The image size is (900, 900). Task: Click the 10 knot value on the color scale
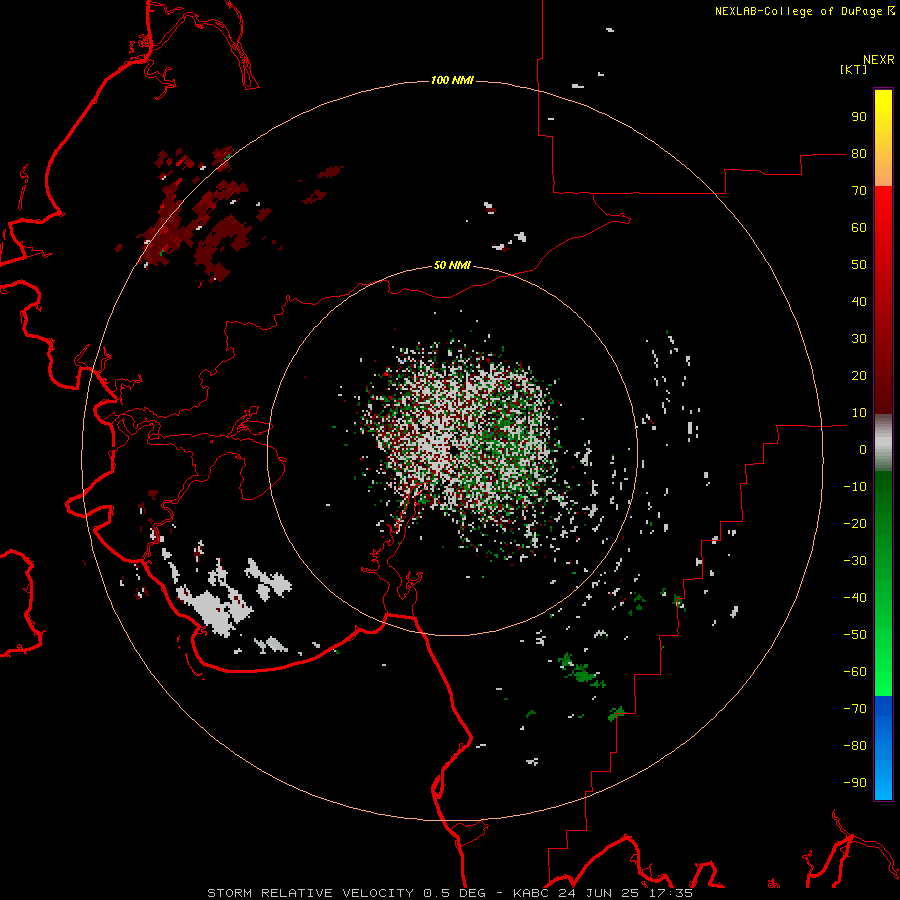(x=859, y=413)
